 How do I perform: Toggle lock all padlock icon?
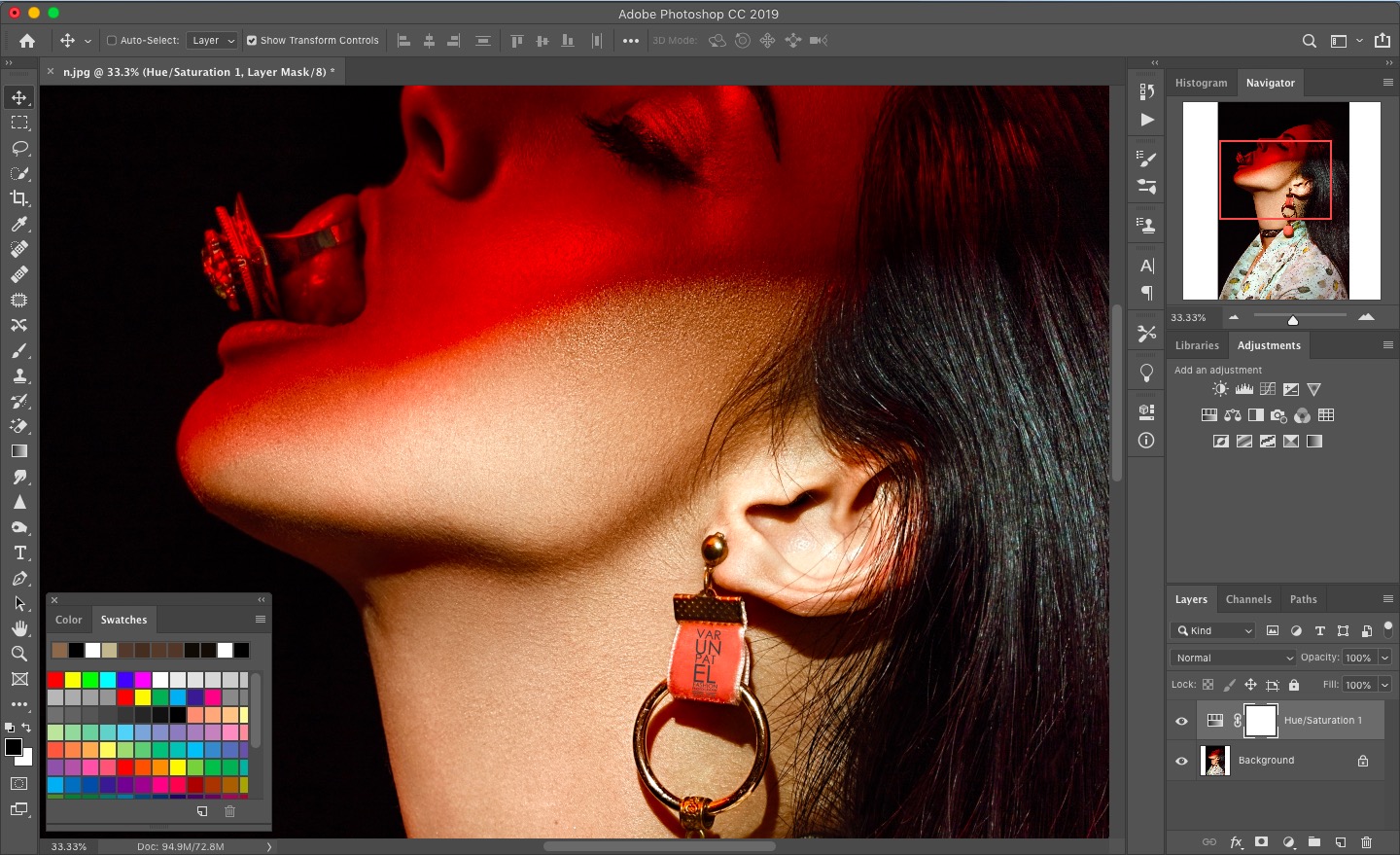pyautogui.click(x=1294, y=685)
